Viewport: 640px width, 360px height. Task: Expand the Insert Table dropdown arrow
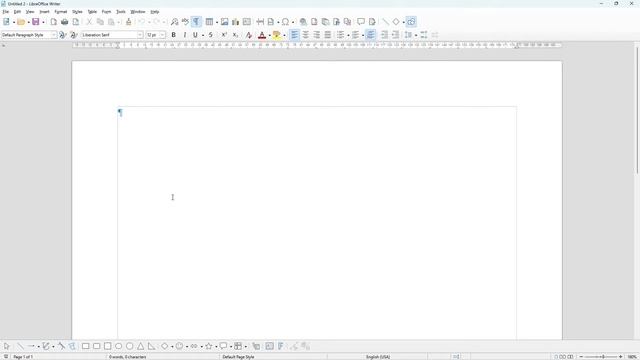tap(217, 22)
